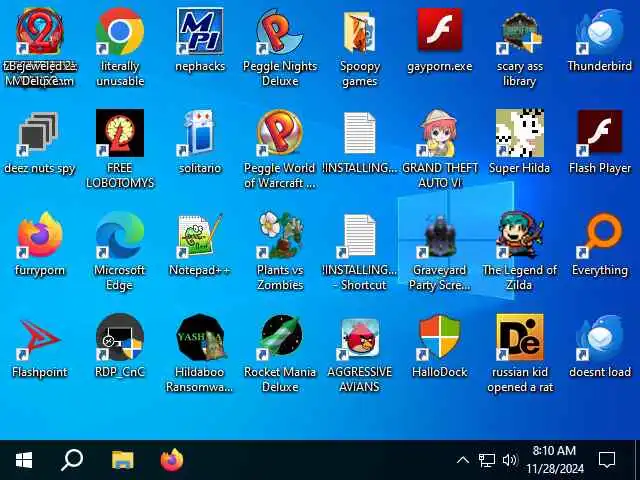Screen dimensions: 640x480
Task: Open the network status tray icon
Action: click(487, 460)
